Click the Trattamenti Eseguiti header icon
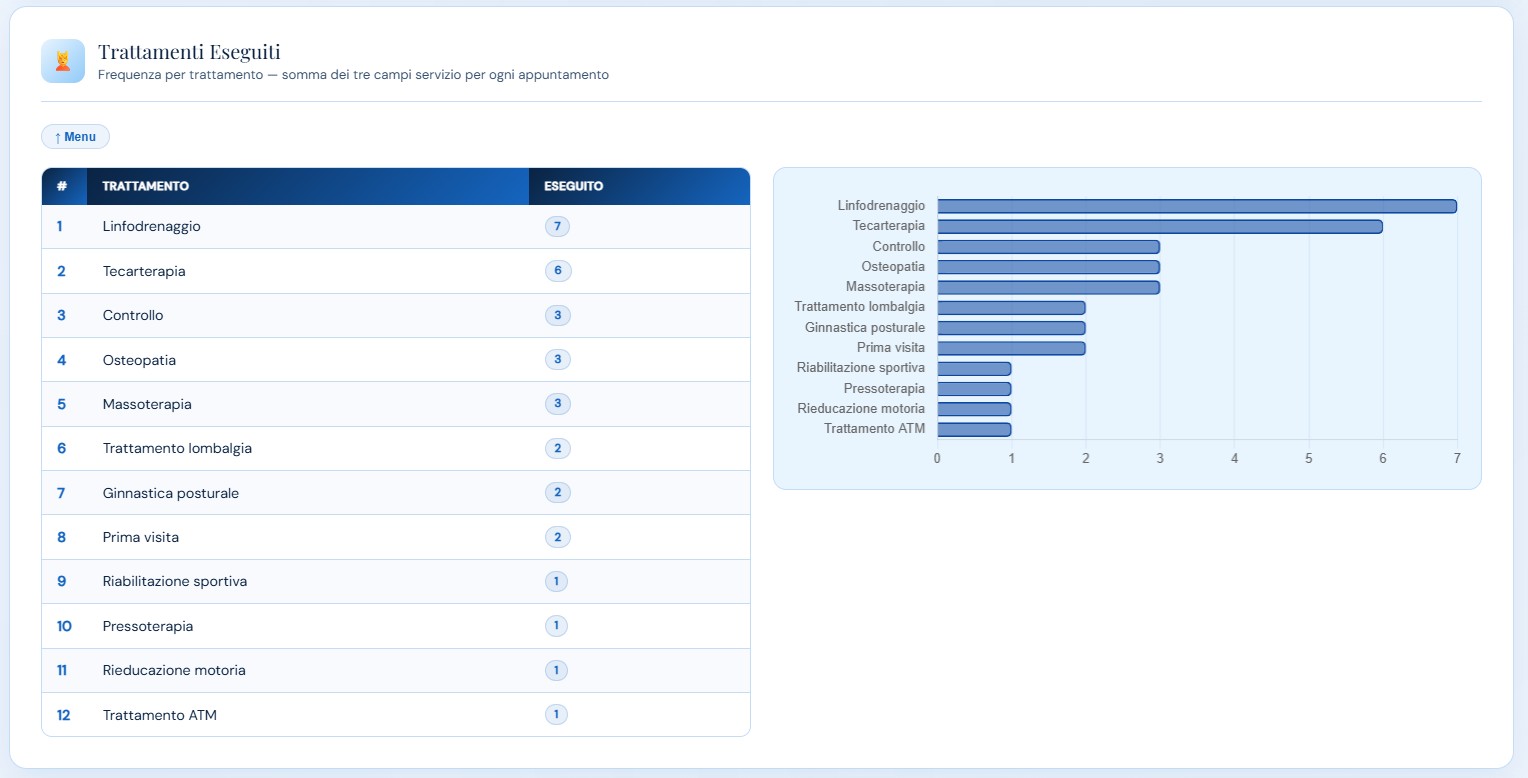Screen dimensions: 1528x778 (x=63, y=61)
